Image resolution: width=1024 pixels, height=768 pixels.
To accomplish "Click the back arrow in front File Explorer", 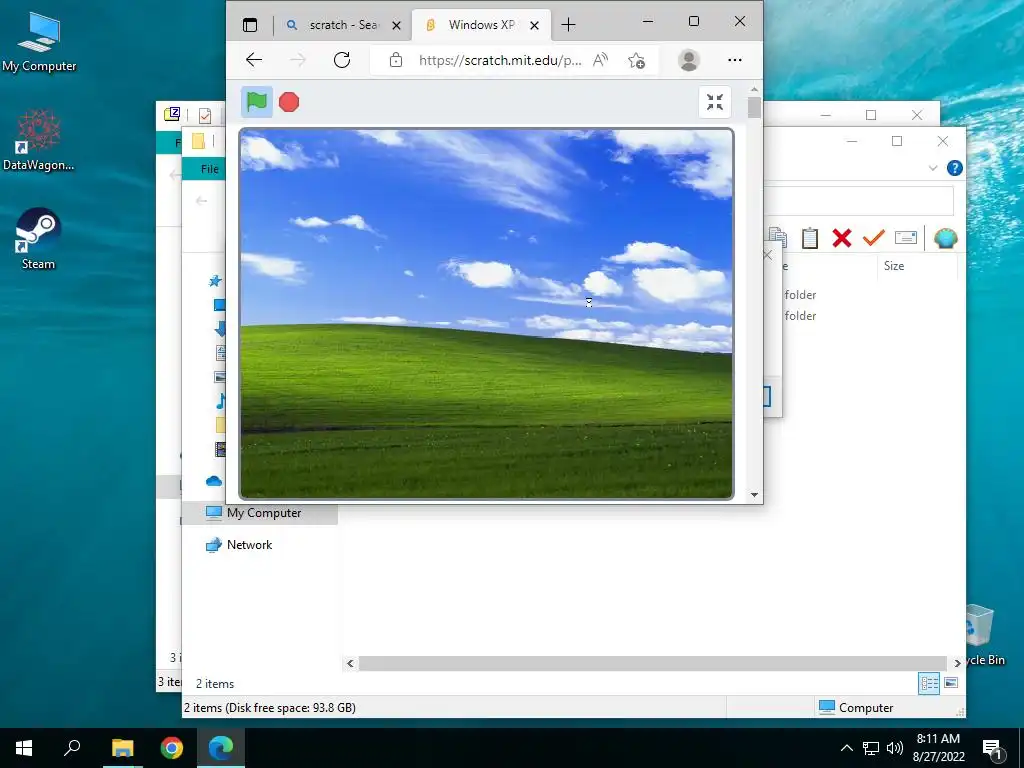I will tap(202, 201).
